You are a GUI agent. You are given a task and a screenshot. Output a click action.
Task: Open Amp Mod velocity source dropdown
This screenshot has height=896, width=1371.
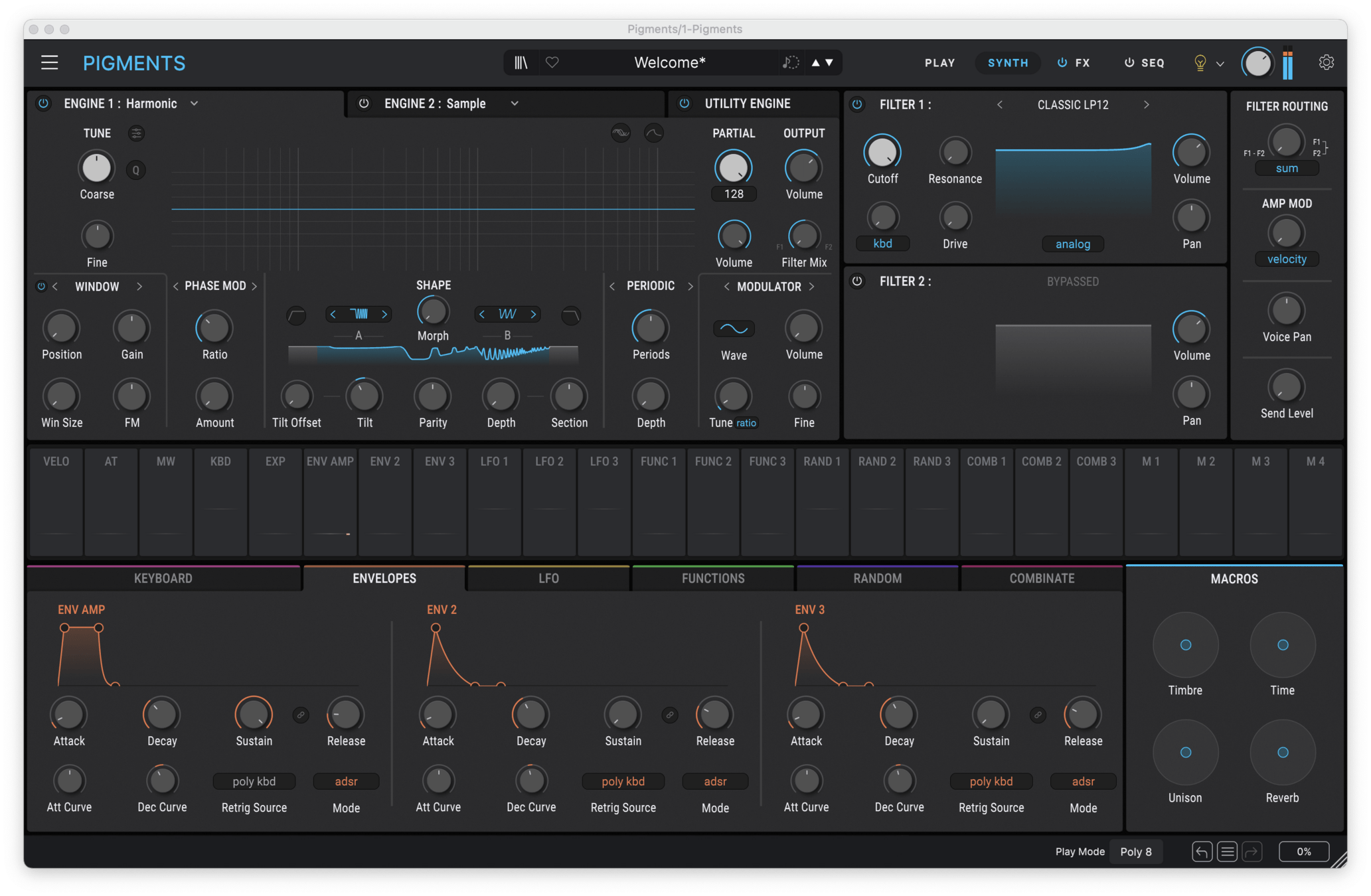tap(1286, 260)
